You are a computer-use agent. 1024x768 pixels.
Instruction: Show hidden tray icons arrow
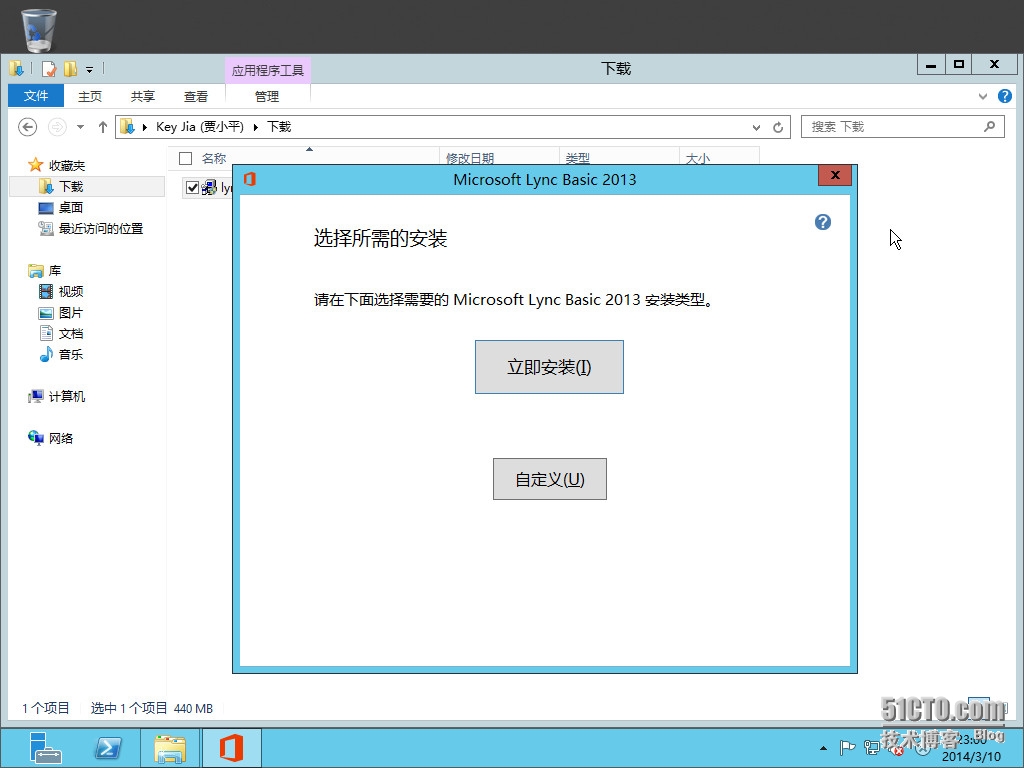click(823, 748)
